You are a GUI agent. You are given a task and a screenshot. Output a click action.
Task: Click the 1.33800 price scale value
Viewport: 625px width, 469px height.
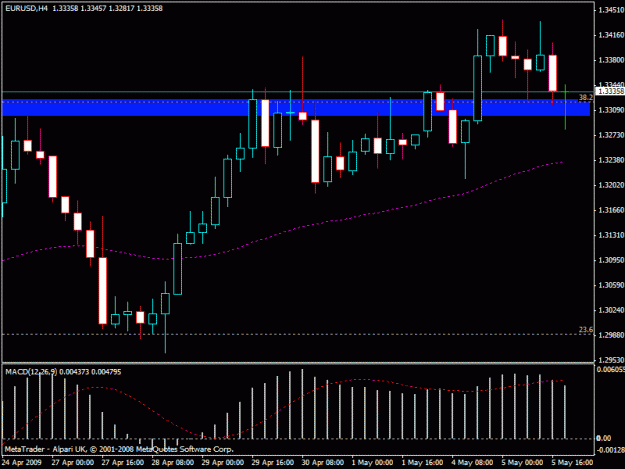pyautogui.click(x=611, y=60)
